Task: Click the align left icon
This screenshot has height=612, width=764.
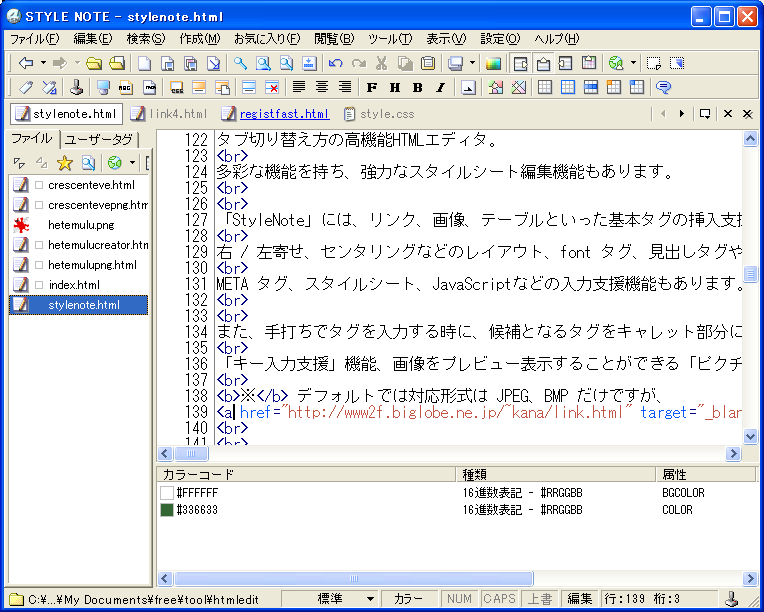Action: pyautogui.click(x=299, y=88)
